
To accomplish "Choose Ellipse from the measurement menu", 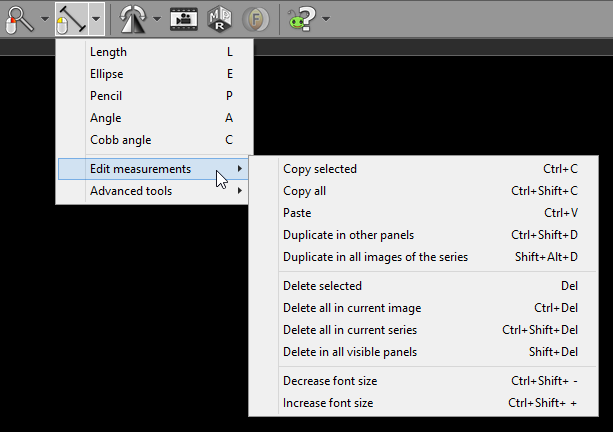I will pyautogui.click(x=107, y=73).
